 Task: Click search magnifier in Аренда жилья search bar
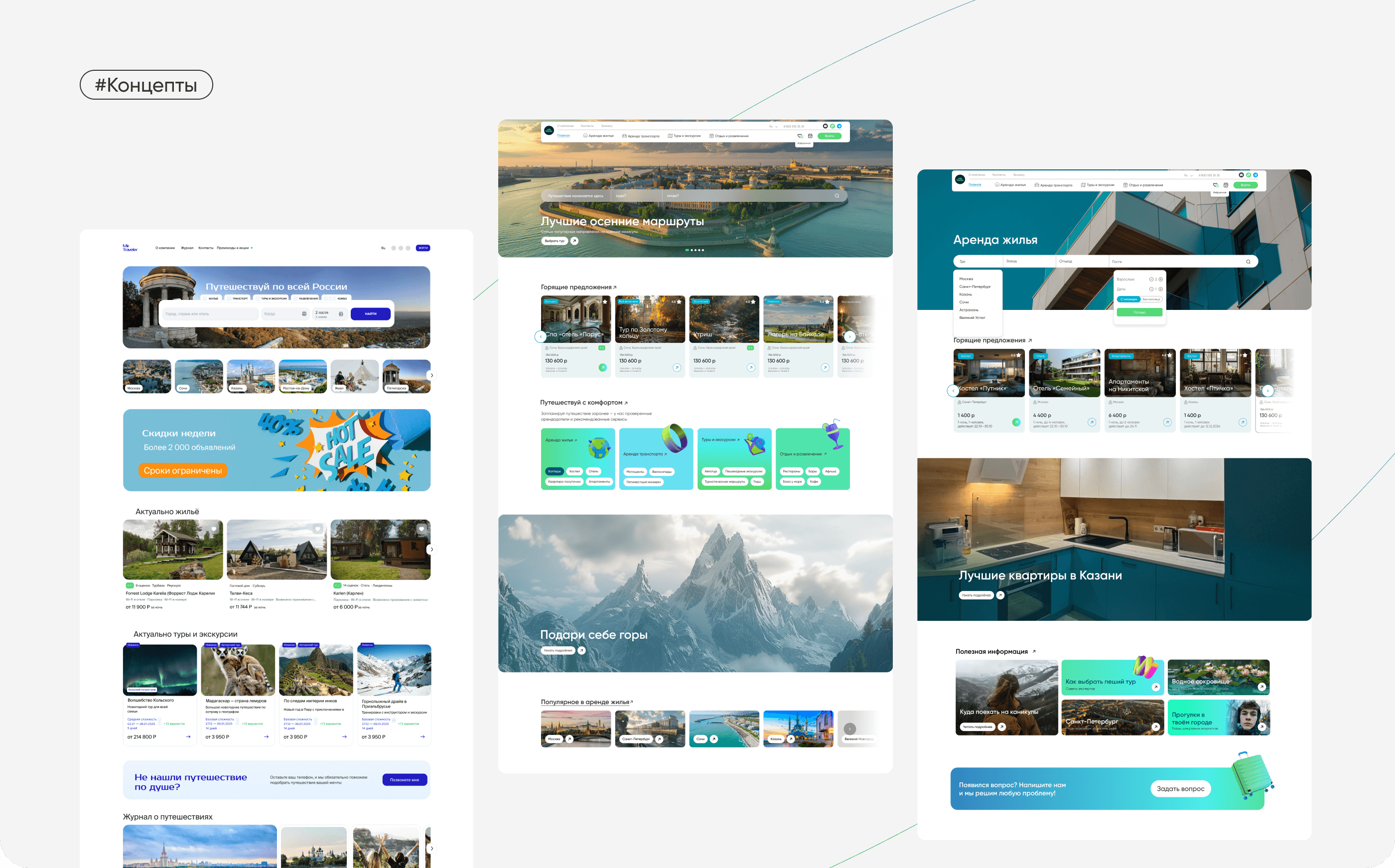click(1248, 262)
